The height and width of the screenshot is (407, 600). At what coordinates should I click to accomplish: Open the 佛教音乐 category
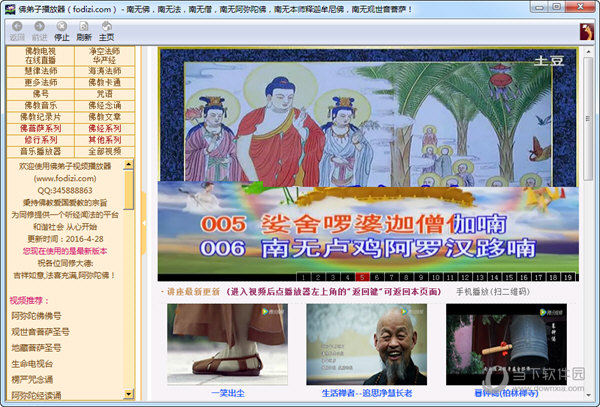click(41, 106)
